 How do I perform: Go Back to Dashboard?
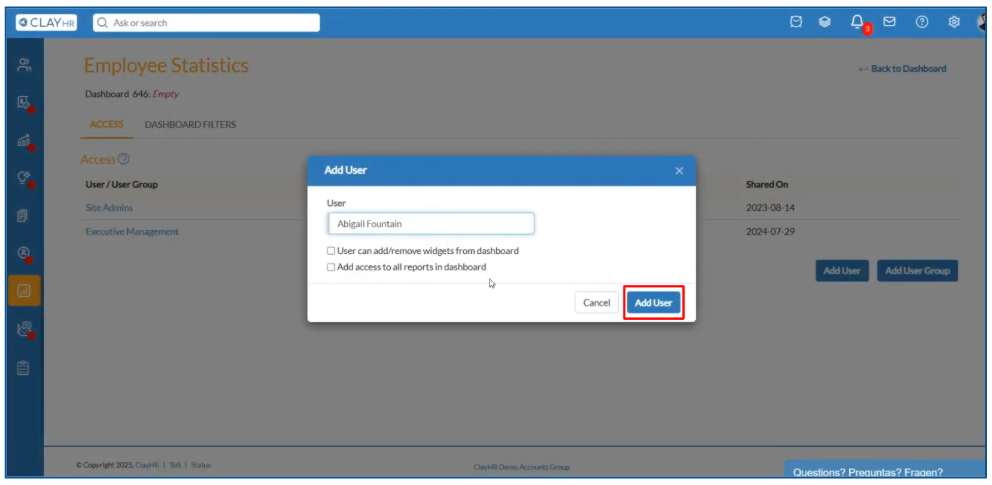[903, 69]
